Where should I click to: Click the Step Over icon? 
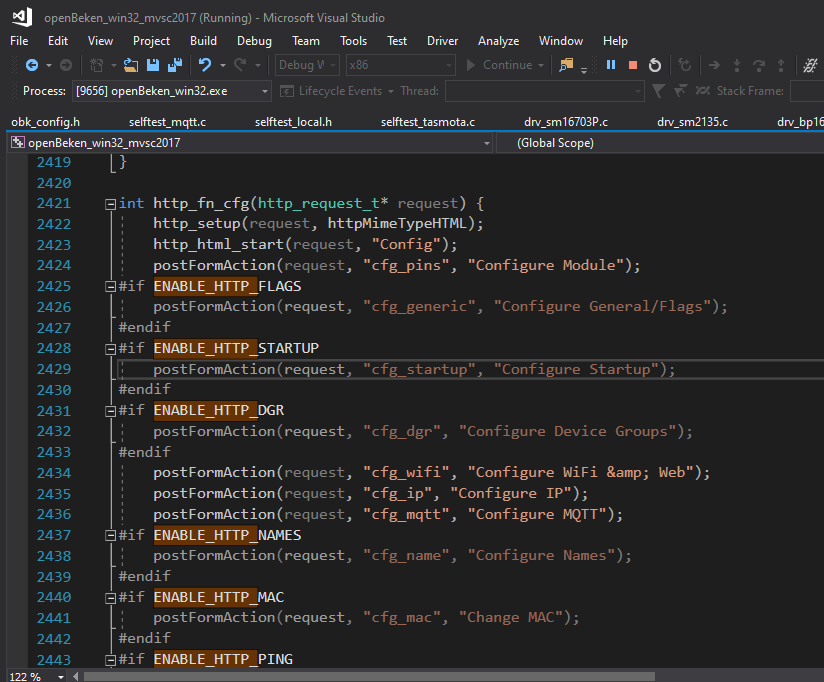click(x=759, y=65)
